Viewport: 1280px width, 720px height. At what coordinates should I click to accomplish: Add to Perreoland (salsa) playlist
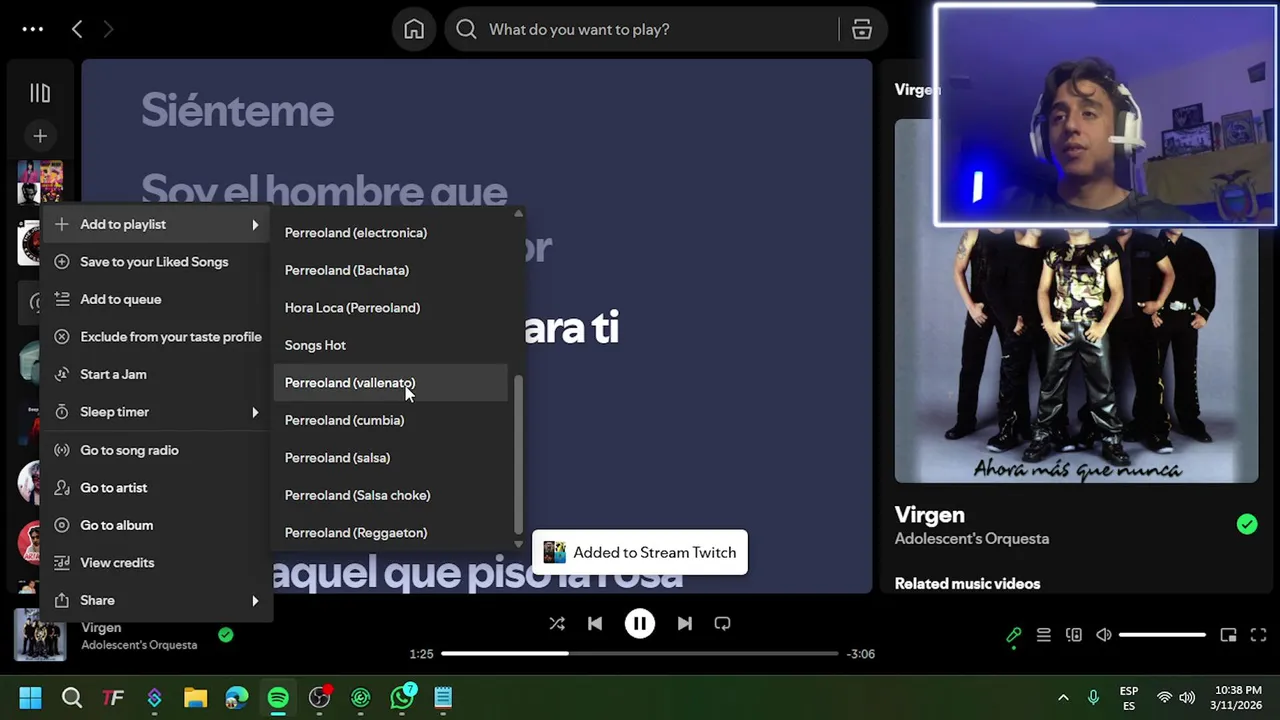[390, 458]
